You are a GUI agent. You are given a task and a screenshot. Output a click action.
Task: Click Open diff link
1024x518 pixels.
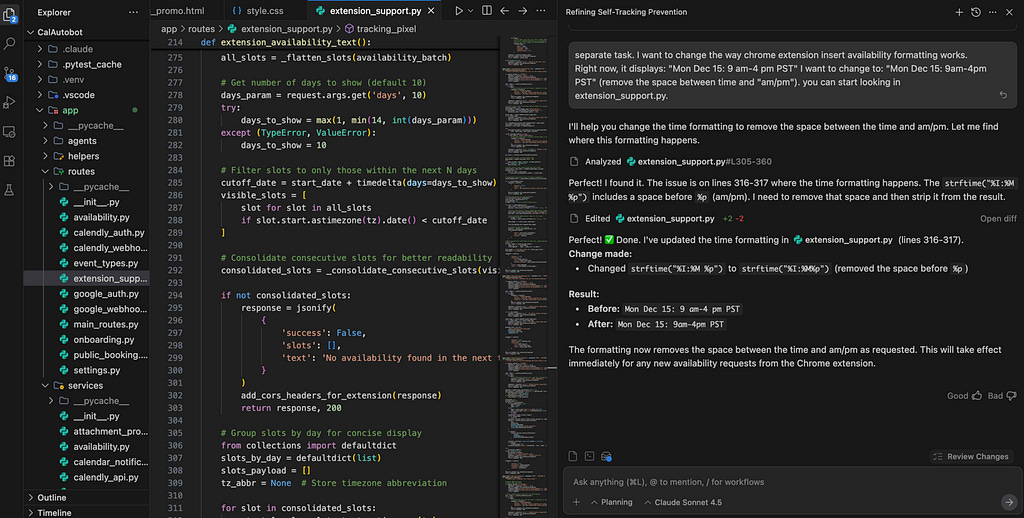998,219
